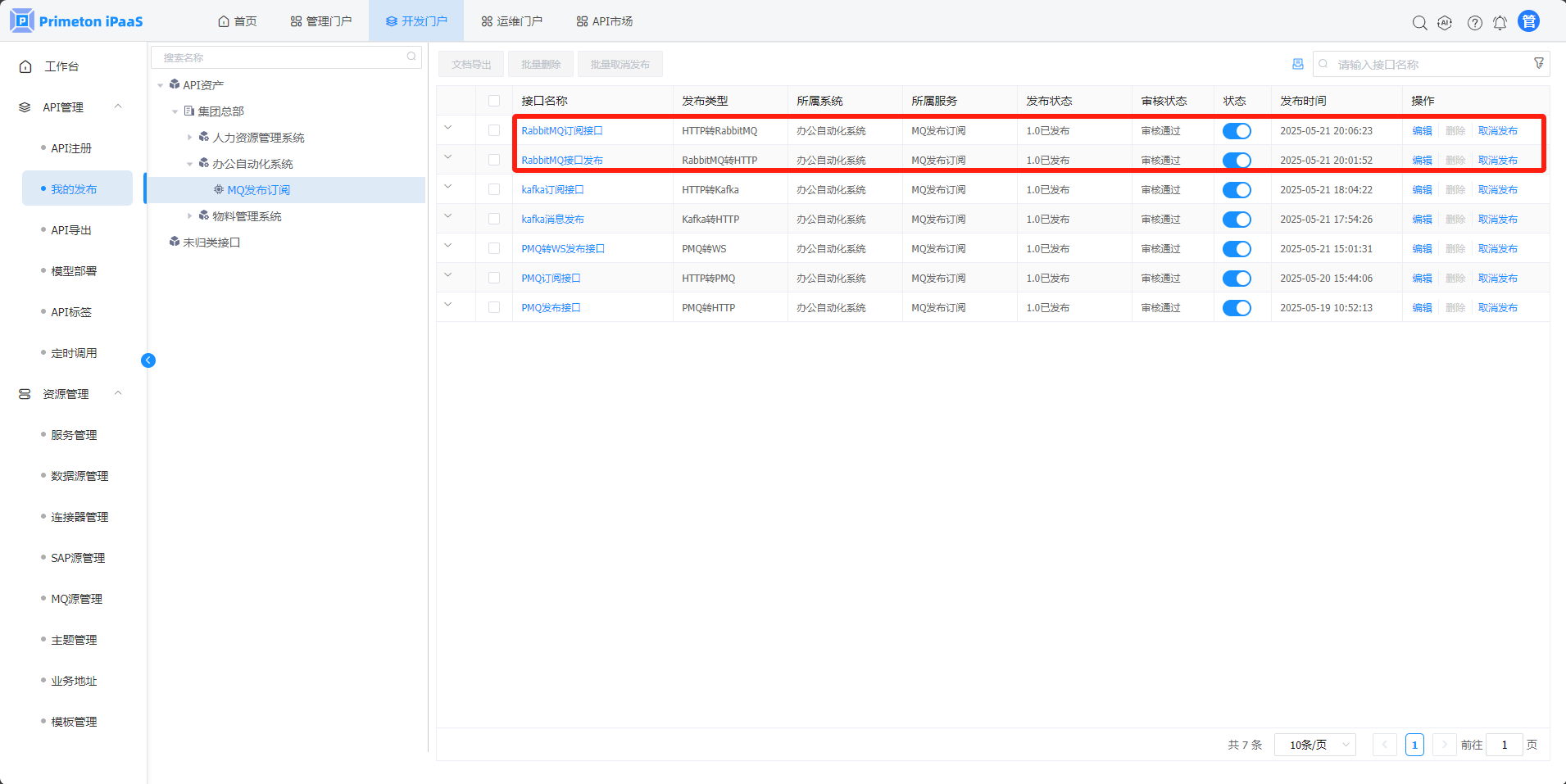Open the notification bell icon
The height and width of the screenshot is (784, 1566).
pos(1500,23)
